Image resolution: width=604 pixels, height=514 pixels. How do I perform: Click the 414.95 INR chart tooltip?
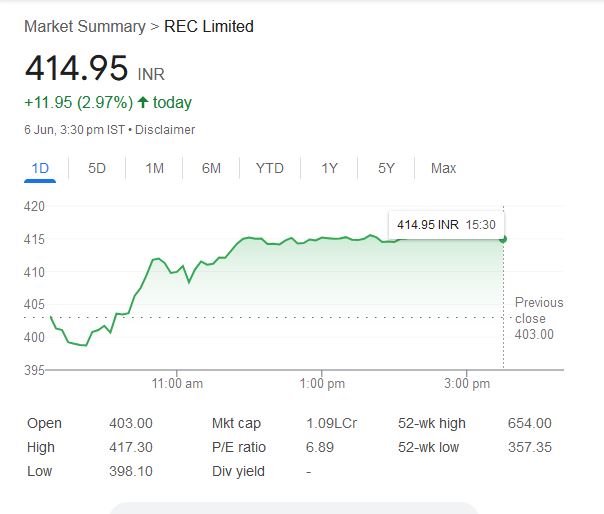(446, 225)
